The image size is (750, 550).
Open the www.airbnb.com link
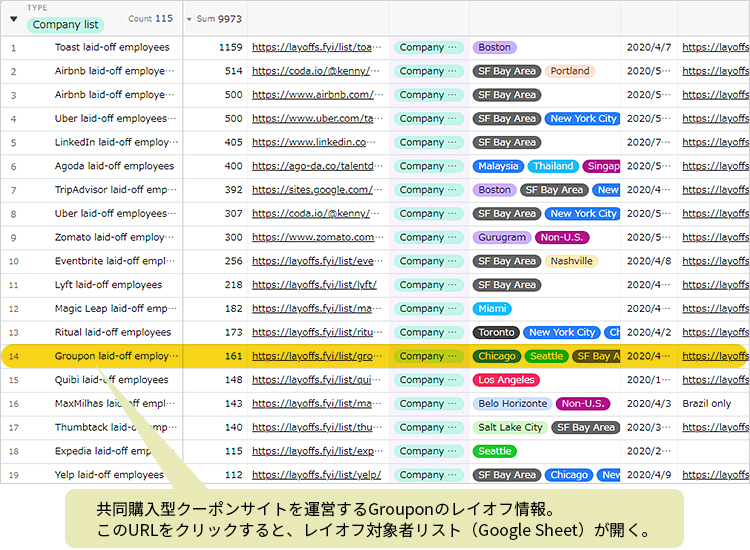(318, 95)
